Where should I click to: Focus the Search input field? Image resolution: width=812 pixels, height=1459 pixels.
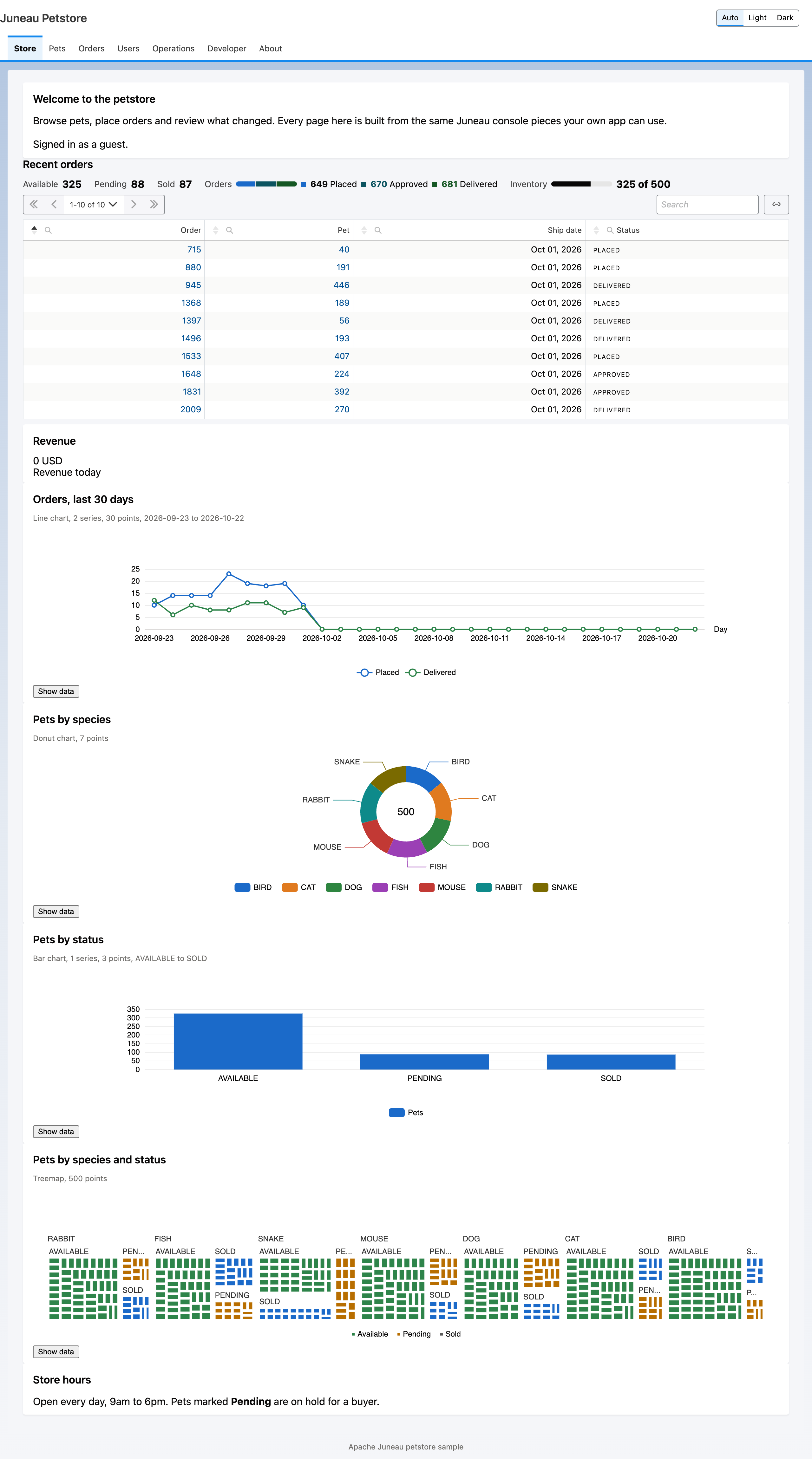click(707, 205)
